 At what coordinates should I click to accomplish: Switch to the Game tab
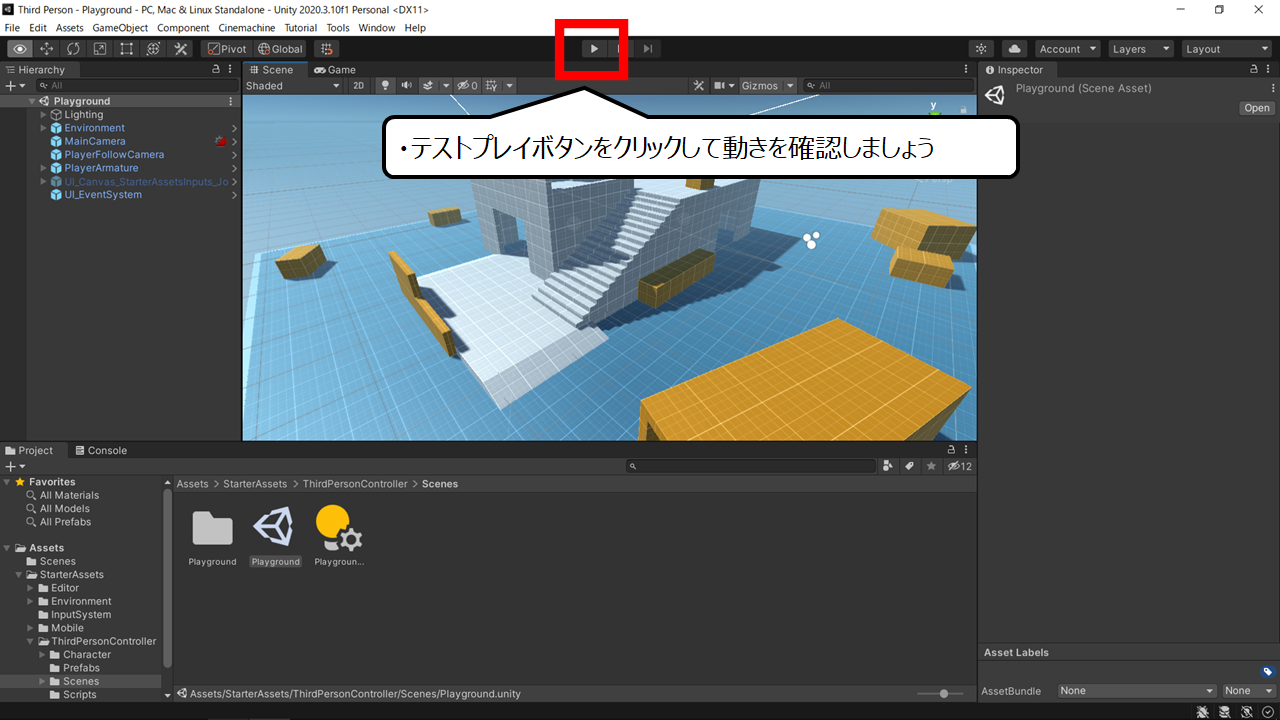pos(335,70)
